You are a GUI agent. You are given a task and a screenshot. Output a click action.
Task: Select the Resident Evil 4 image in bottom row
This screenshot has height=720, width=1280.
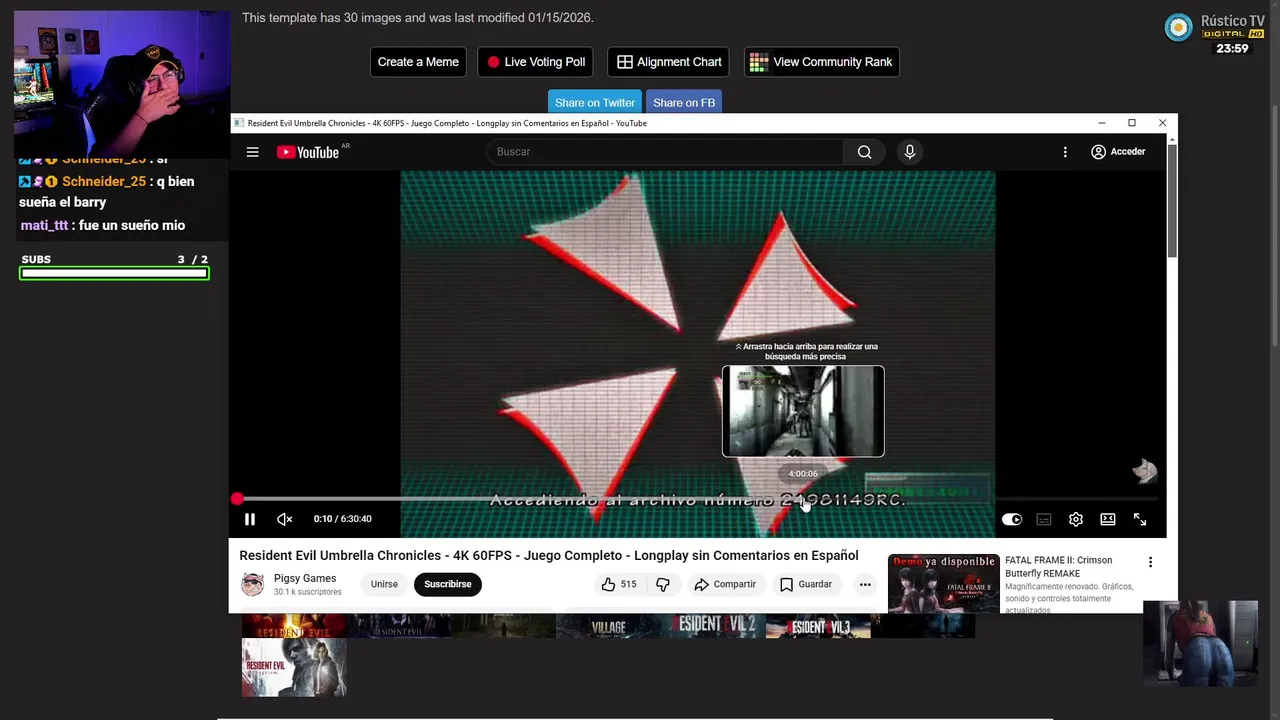(x=294, y=667)
